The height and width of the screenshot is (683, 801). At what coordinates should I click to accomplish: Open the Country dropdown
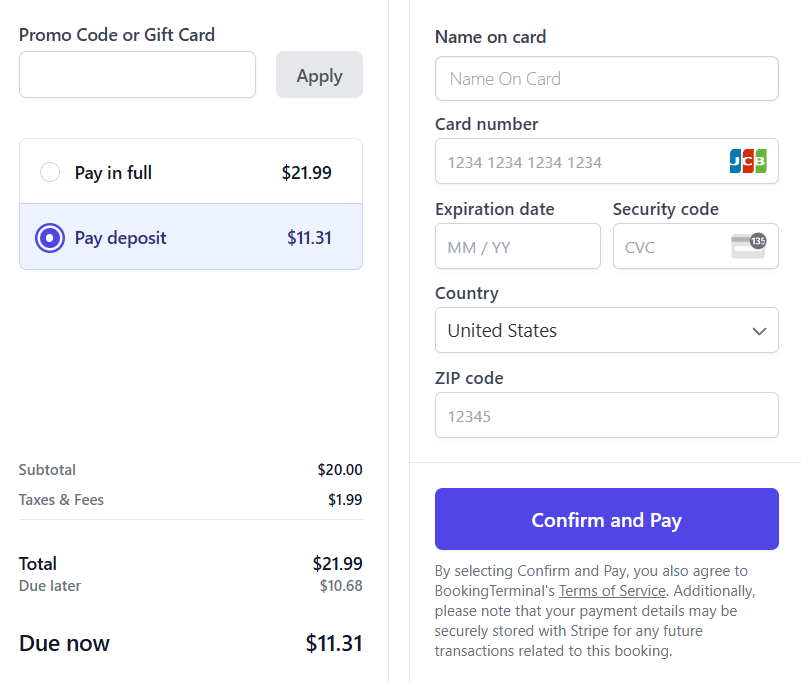click(607, 330)
